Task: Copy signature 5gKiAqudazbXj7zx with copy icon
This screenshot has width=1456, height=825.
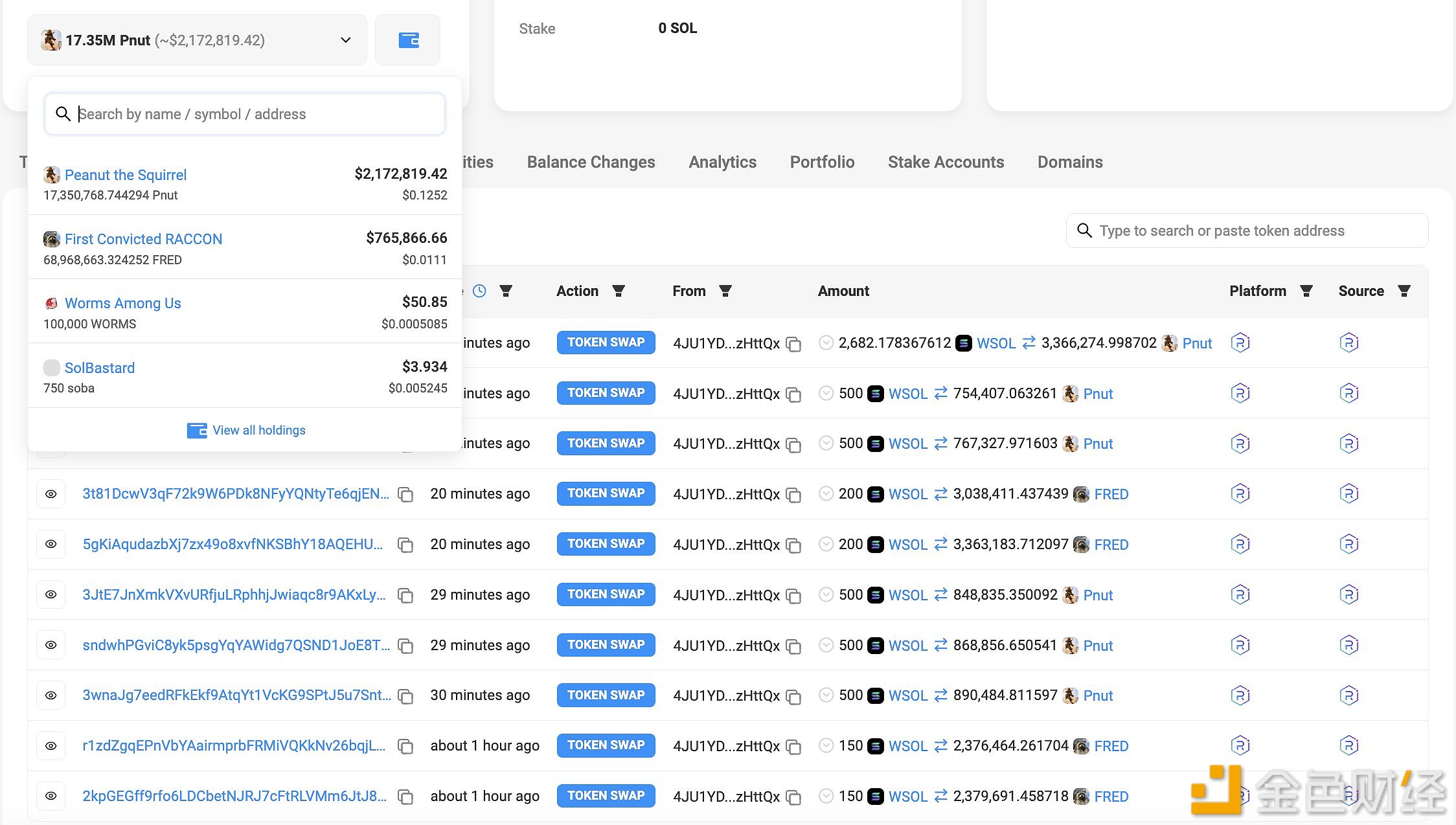Action: point(405,545)
